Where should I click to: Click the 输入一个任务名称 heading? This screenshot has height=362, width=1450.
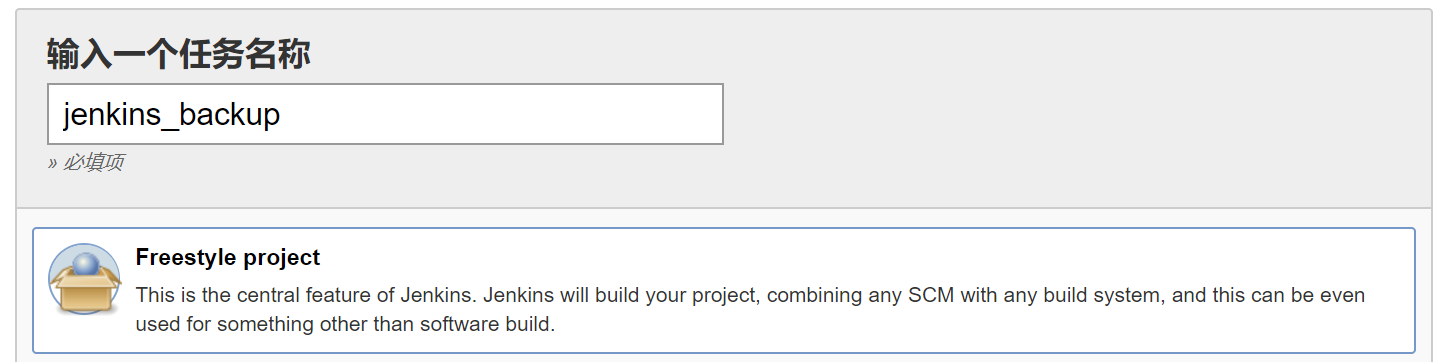(x=179, y=55)
